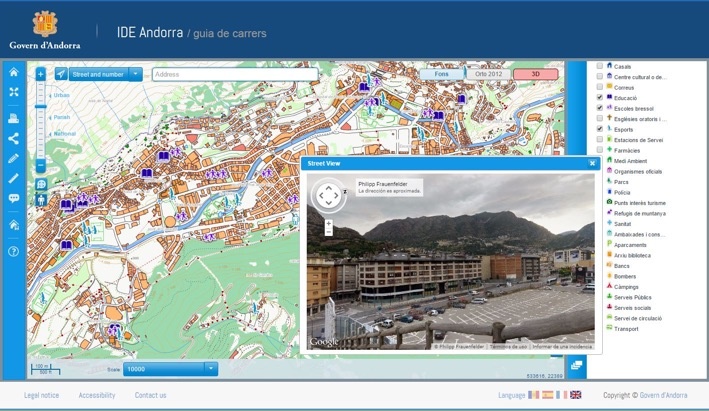Enable the Casals layer checkbox
709x411 pixels.
(x=599, y=66)
